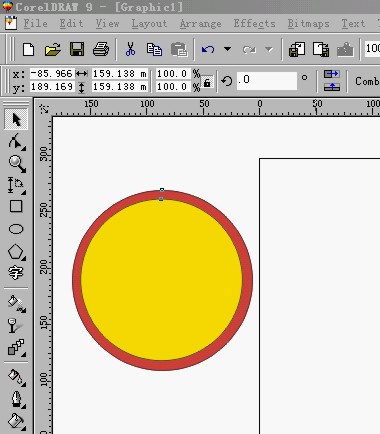This screenshot has height=434, width=380.
Task: Toggle the horizontal mirror button
Action: tap(332, 74)
